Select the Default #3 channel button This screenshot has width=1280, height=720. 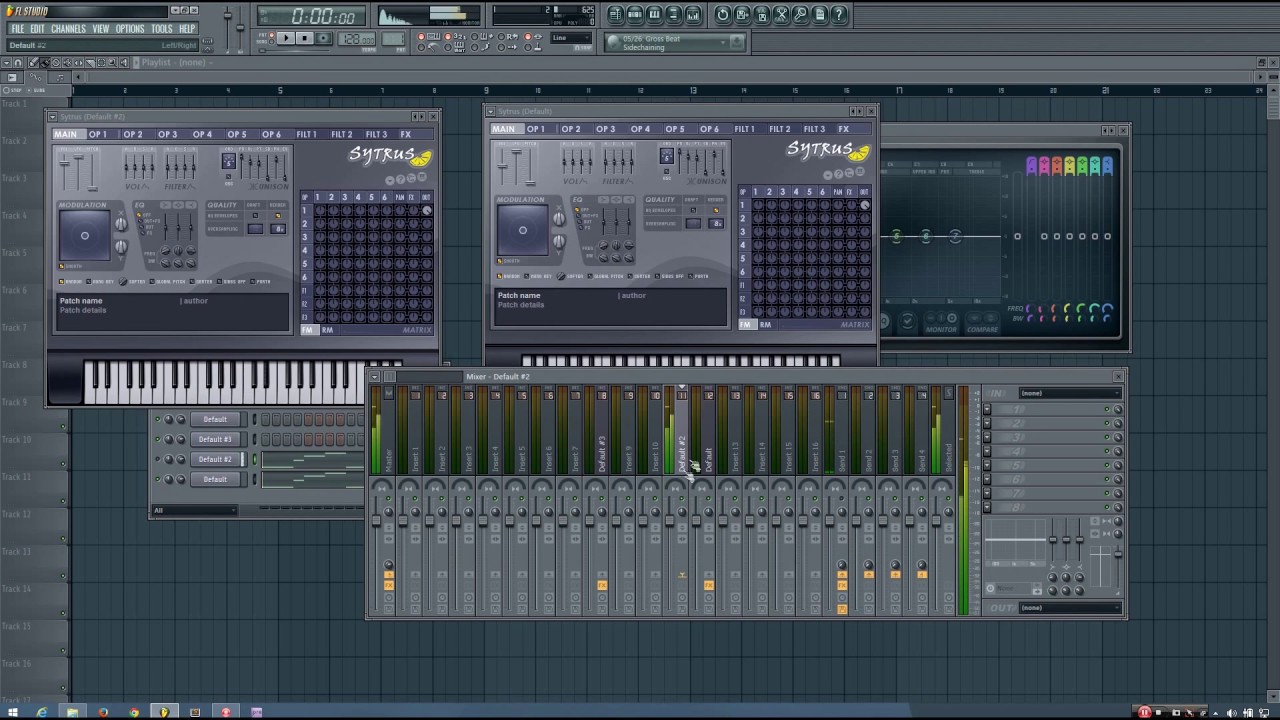(215, 439)
